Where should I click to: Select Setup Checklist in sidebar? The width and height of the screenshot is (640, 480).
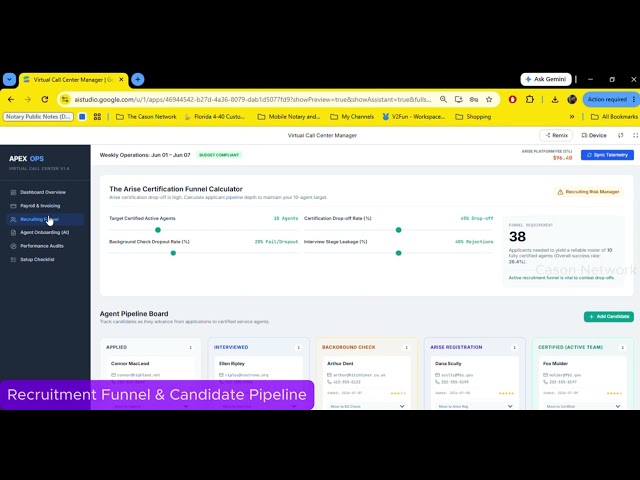click(37, 260)
